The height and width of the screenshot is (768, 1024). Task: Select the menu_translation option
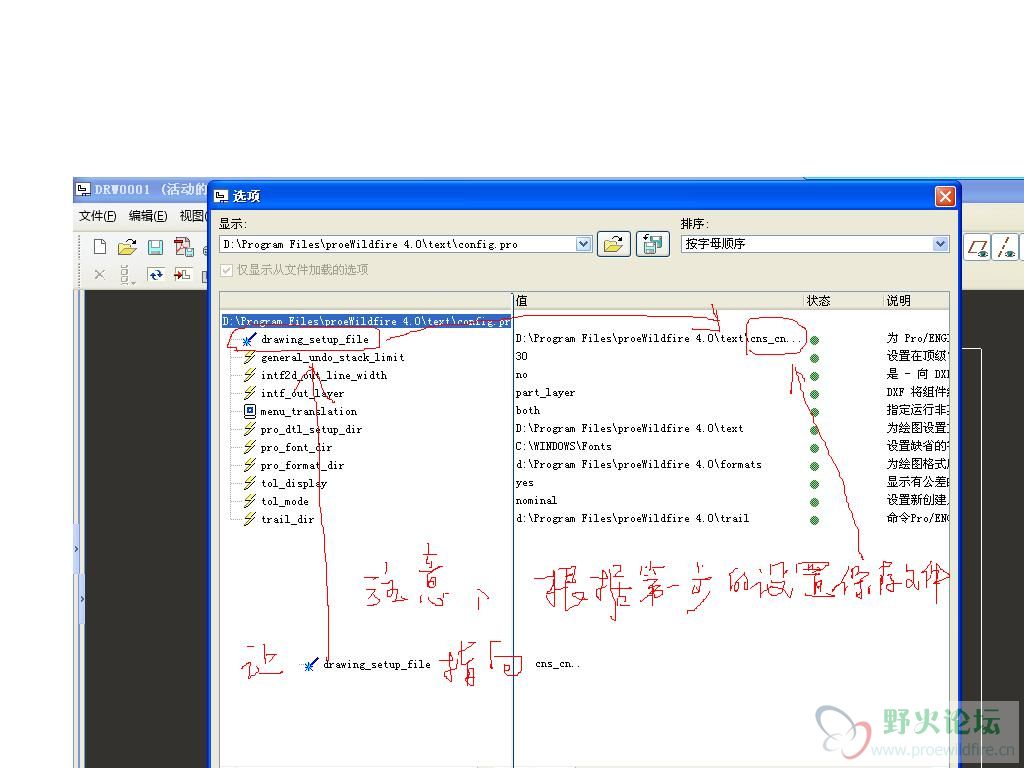point(308,411)
